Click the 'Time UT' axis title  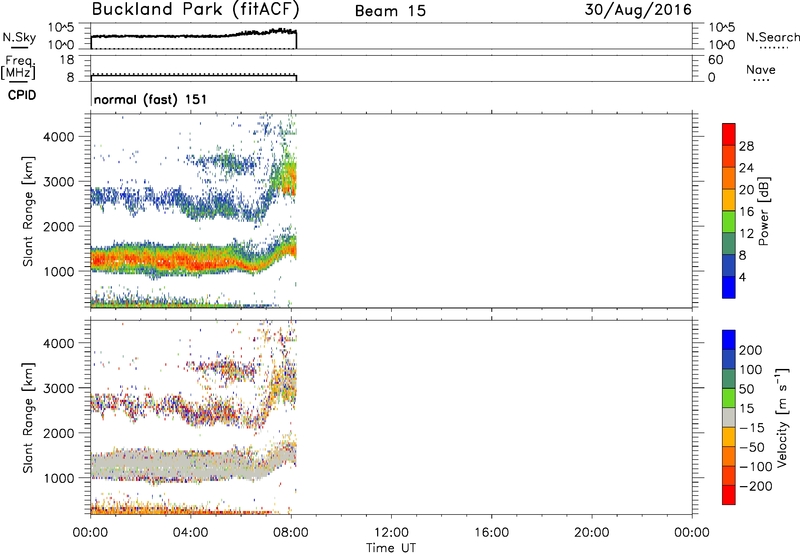pyautogui.click(x=391, y=548)
